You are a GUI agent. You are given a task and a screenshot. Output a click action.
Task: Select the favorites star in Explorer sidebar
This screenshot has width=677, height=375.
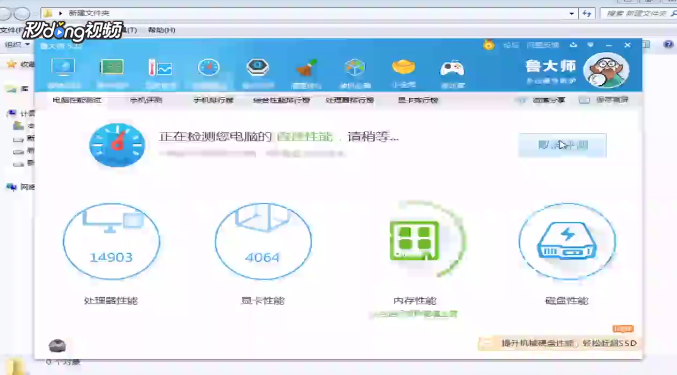[x=12, y=64]
